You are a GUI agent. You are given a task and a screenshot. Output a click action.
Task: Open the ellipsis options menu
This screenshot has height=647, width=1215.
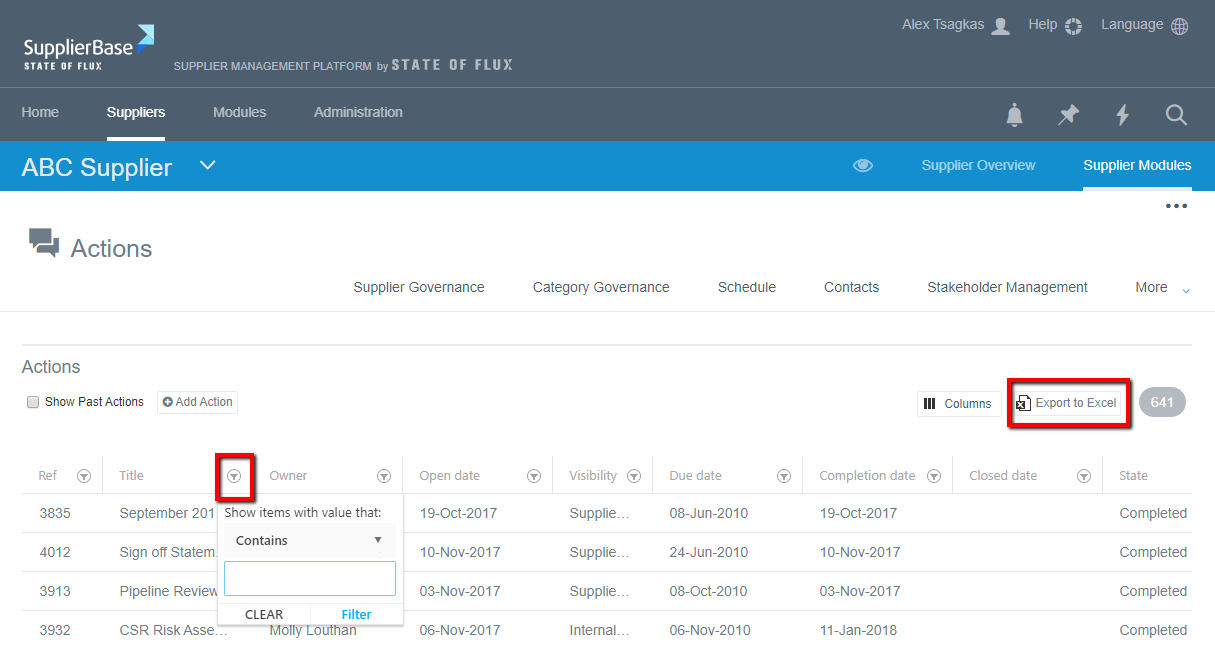coord(1176,205)
